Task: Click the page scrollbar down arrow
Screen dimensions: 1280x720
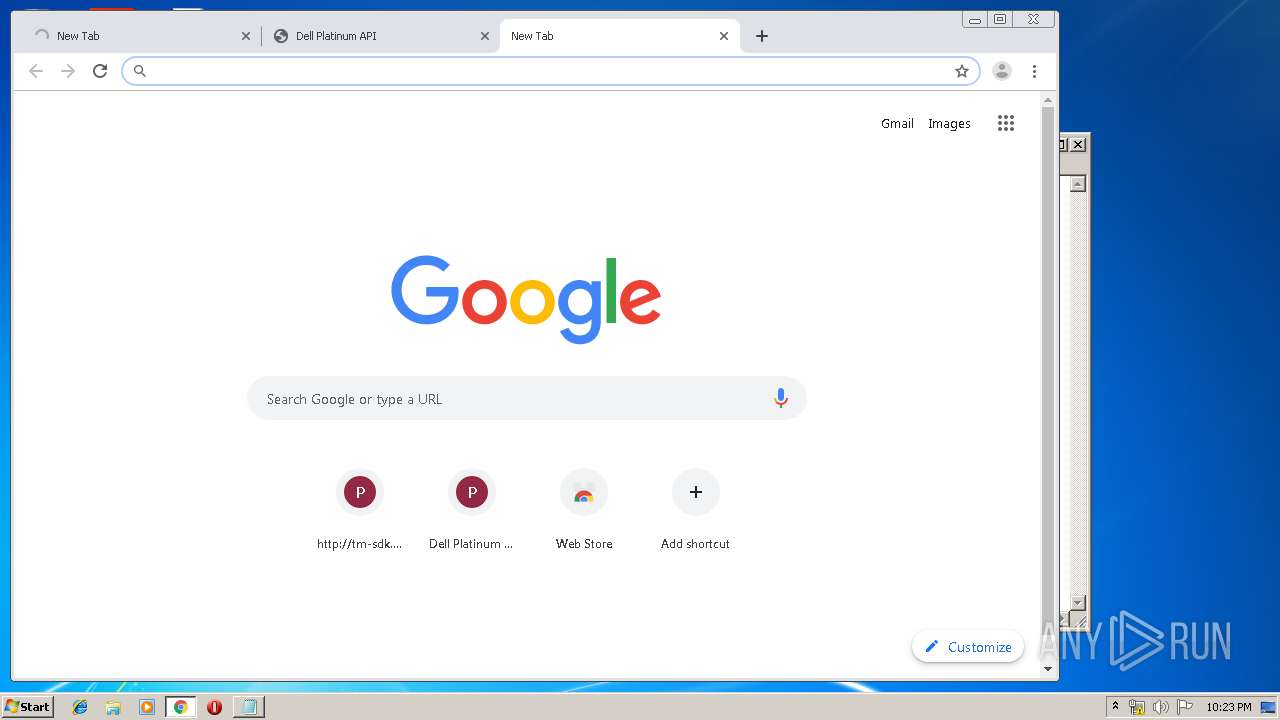Action: click(1048, 668)
